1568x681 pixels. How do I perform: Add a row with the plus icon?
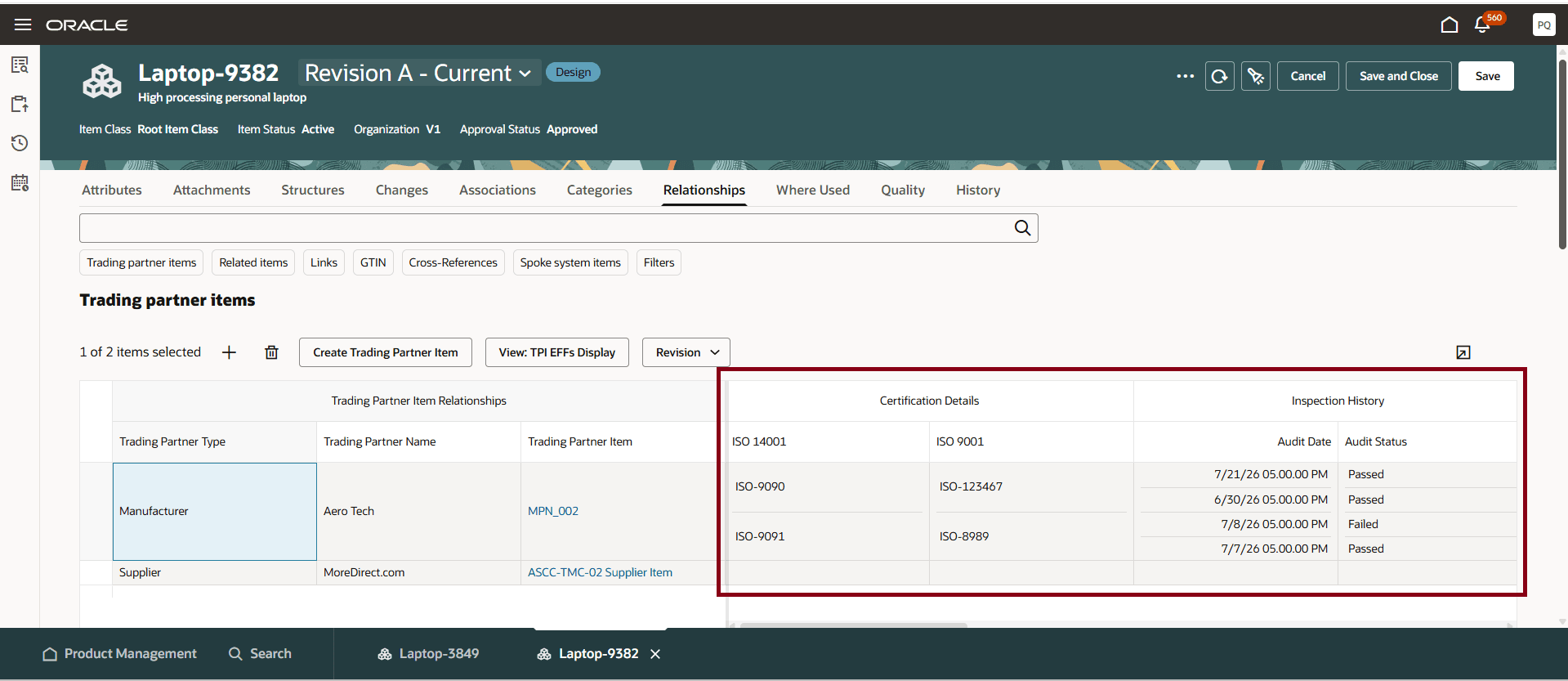point(230,352)
